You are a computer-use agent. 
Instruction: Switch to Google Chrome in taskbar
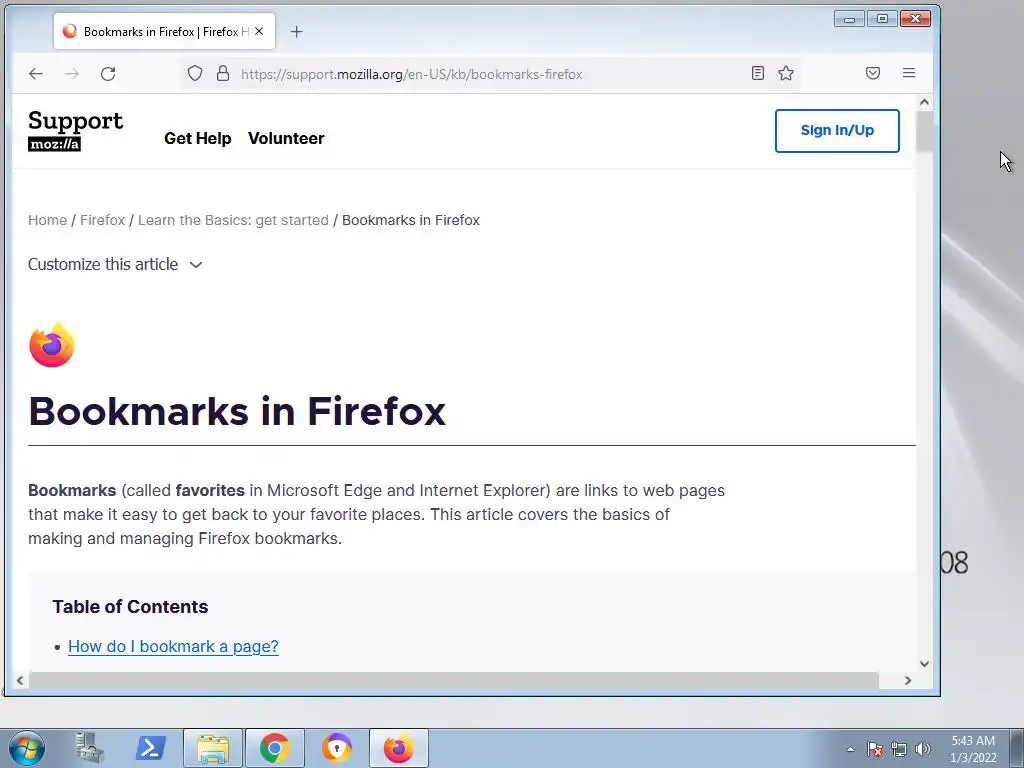tap(274, 748)
